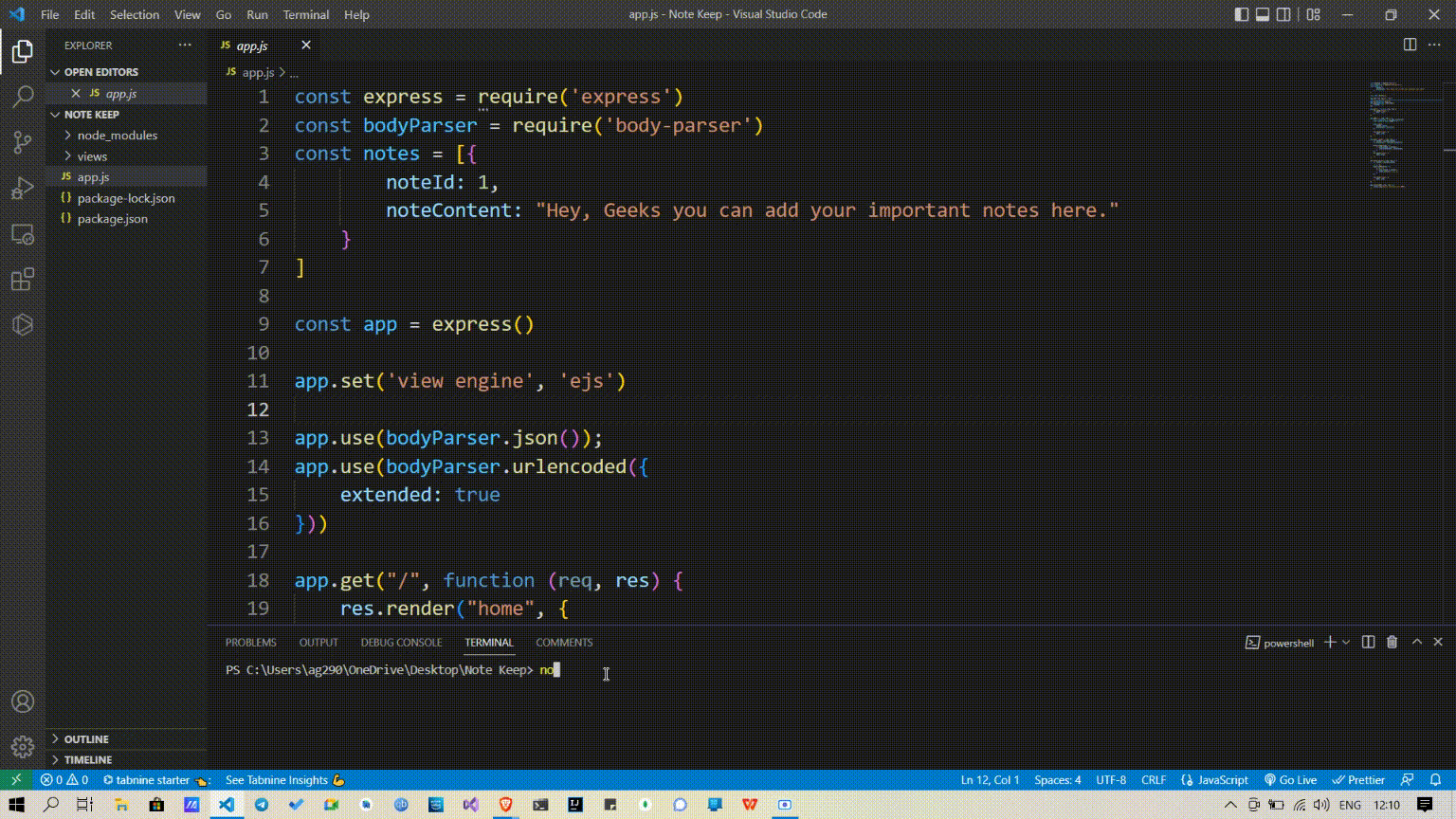
Task: Click Go Live in status bar
Action: coord(1290,780)
